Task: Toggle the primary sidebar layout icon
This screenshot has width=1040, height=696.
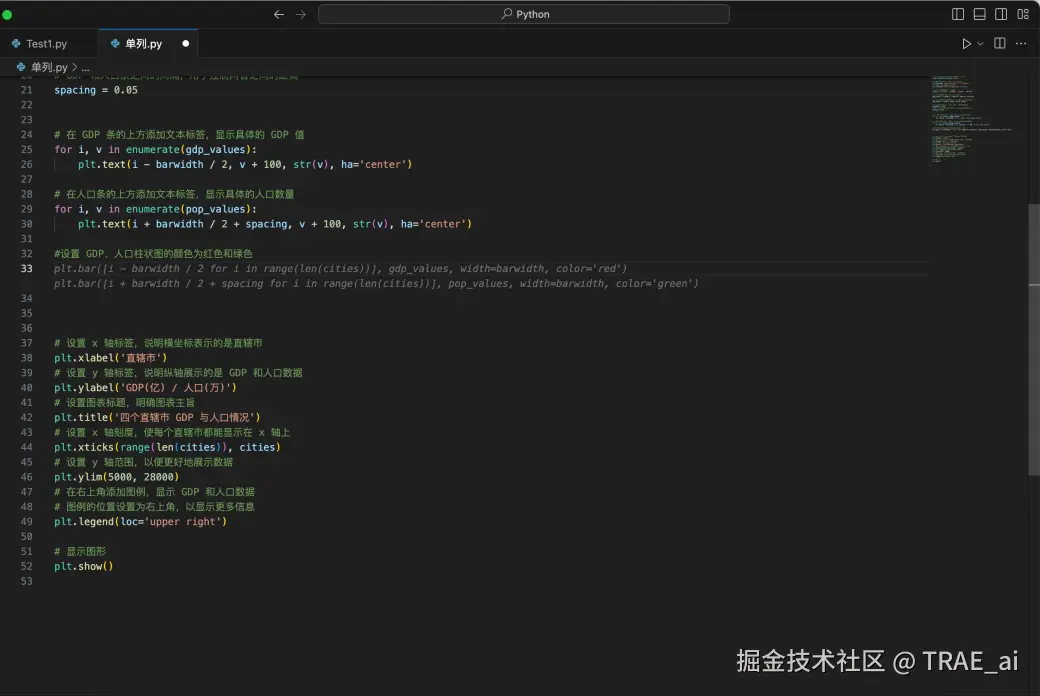Action: pyautogui.click(x=957, y=14)
